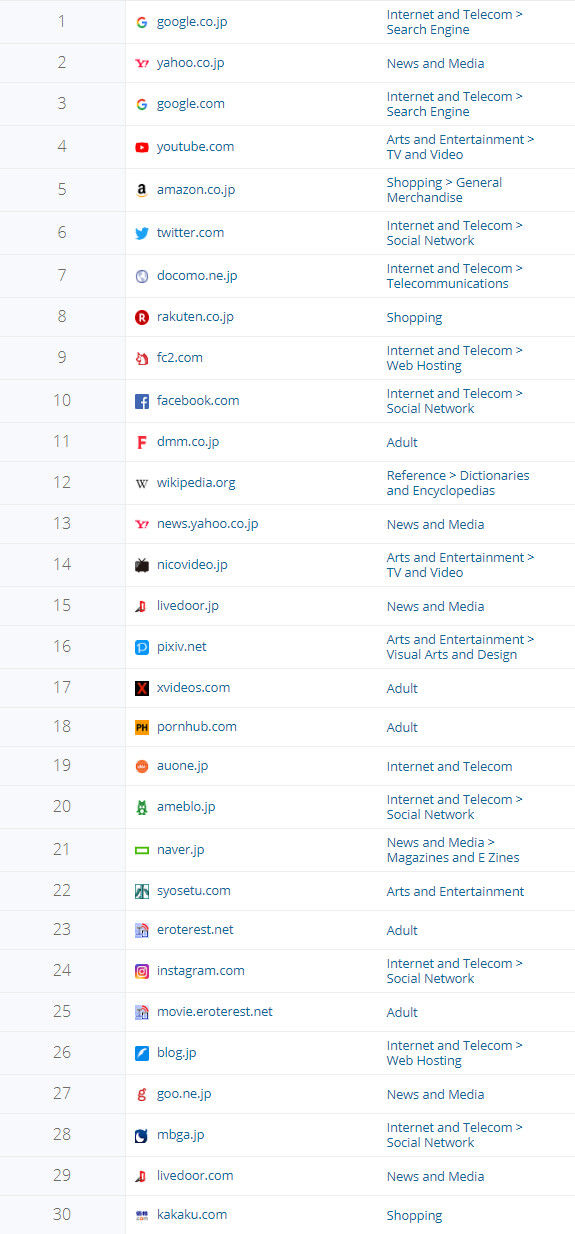The height and width of the screenshot is (1234, 575).
Task: Click the Instagram favicon icon
Action: pyautogui.click(x=142, y=971)
